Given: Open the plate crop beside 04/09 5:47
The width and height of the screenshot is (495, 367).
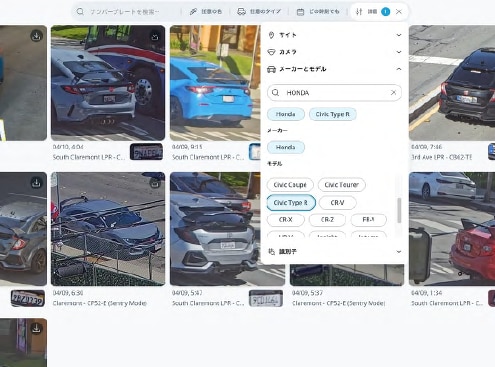Looking at the screenshot, I should tap(266, 298).
